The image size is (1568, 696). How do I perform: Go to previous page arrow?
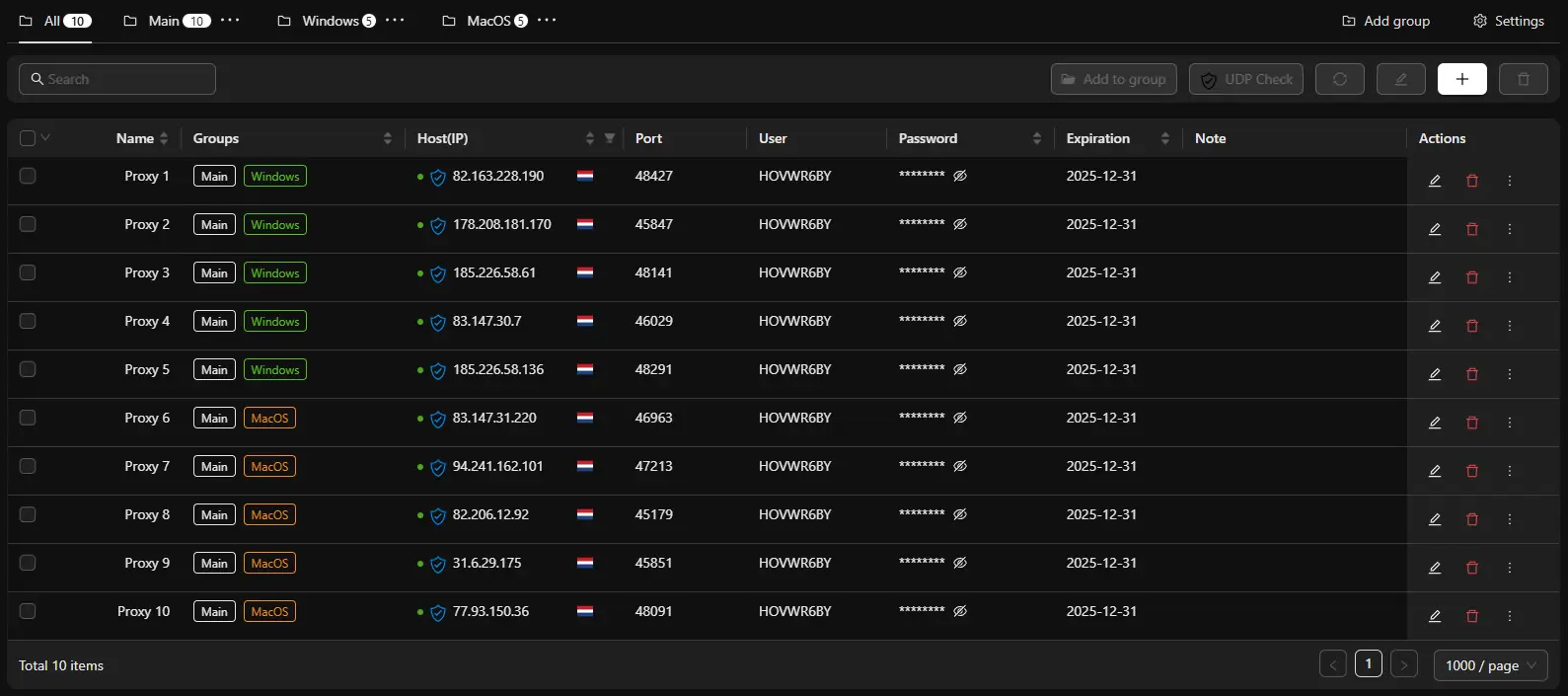tap(1333, 664)
